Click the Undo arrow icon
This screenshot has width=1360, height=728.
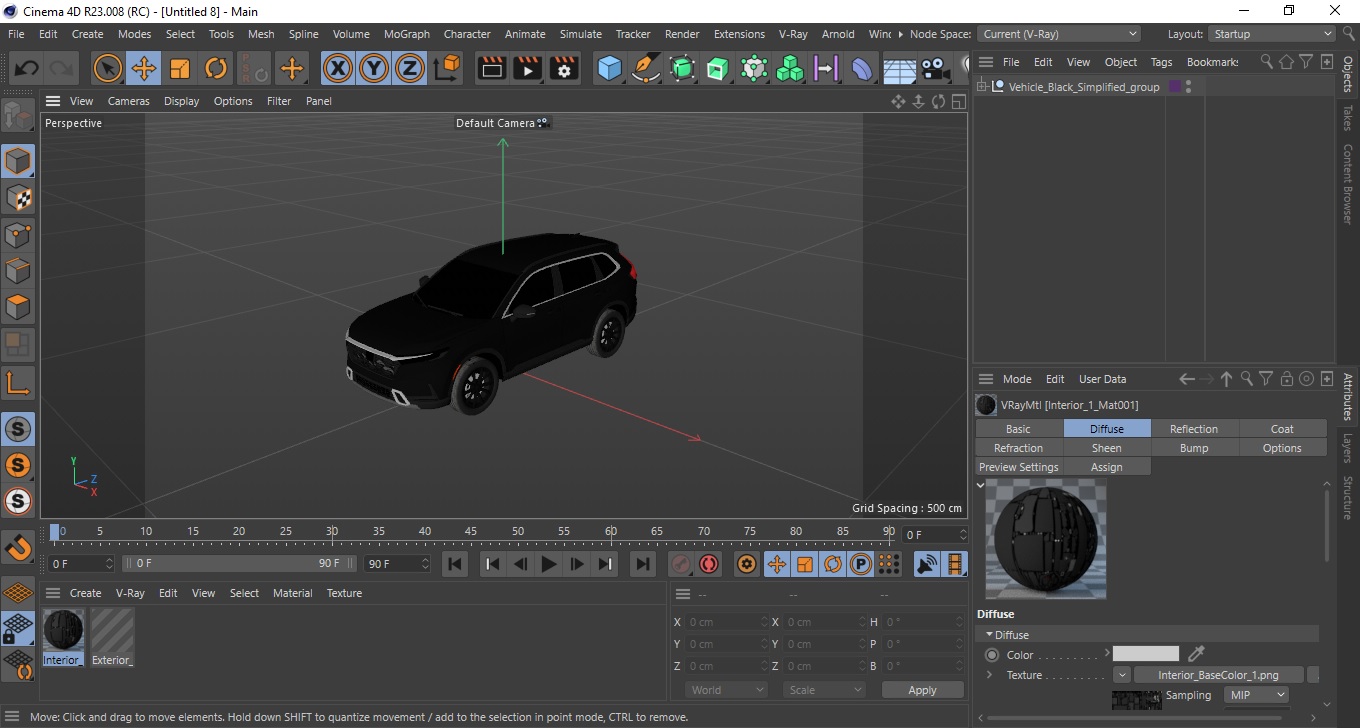coord(27,69)
